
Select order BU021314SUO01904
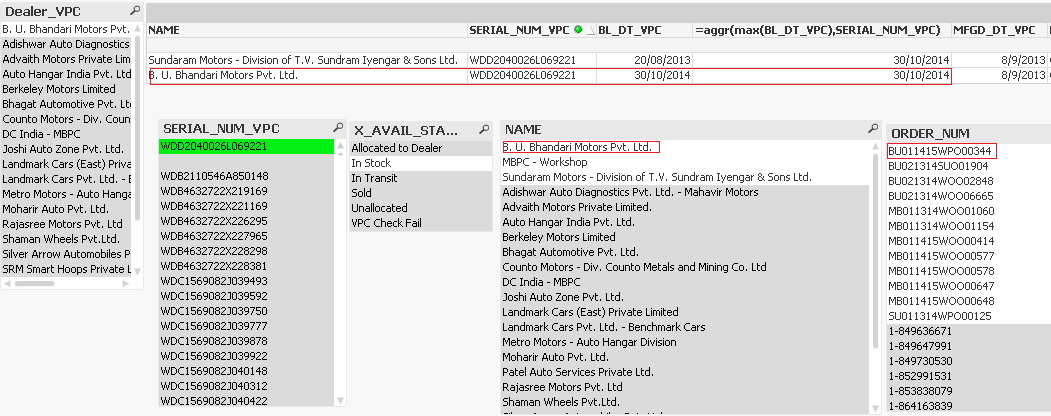click(969, 166)
